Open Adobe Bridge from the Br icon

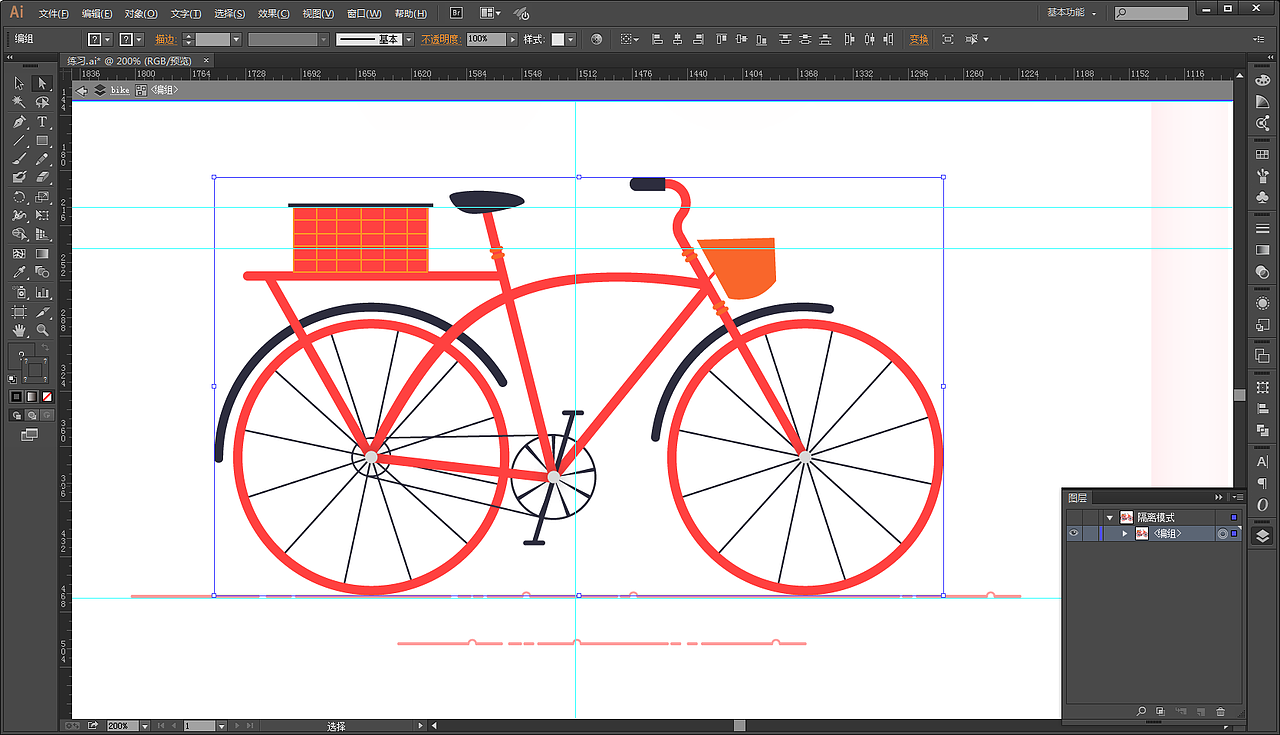pyautogui.click(x=455, y=13)
